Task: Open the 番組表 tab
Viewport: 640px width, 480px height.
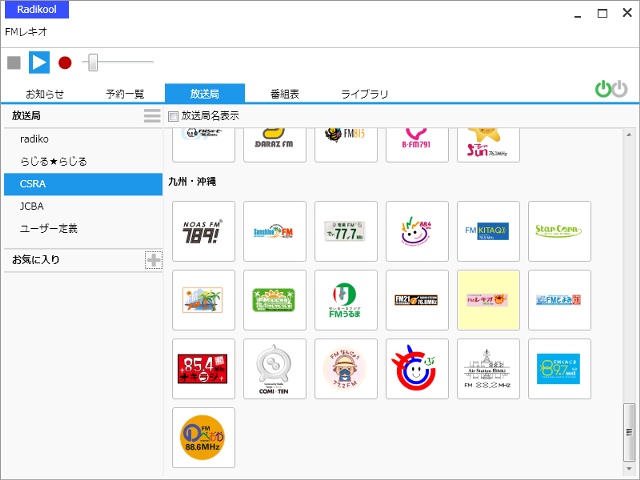Action: point(285,94)
